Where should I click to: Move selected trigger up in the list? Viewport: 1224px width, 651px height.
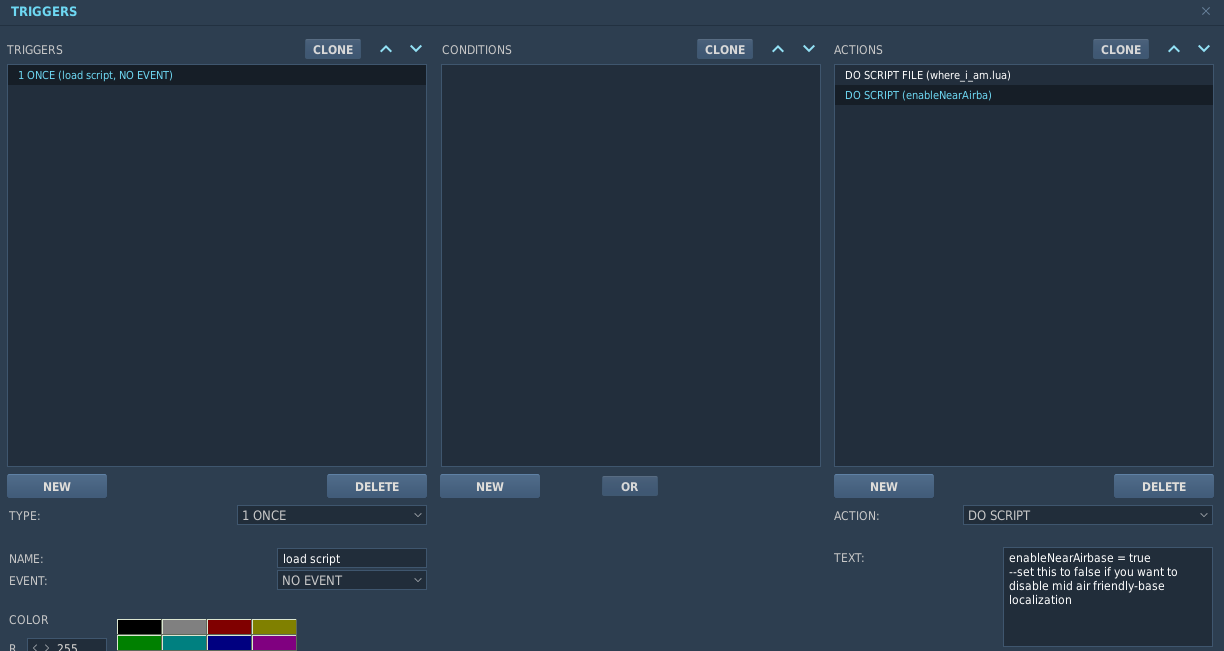pos(386,49)
